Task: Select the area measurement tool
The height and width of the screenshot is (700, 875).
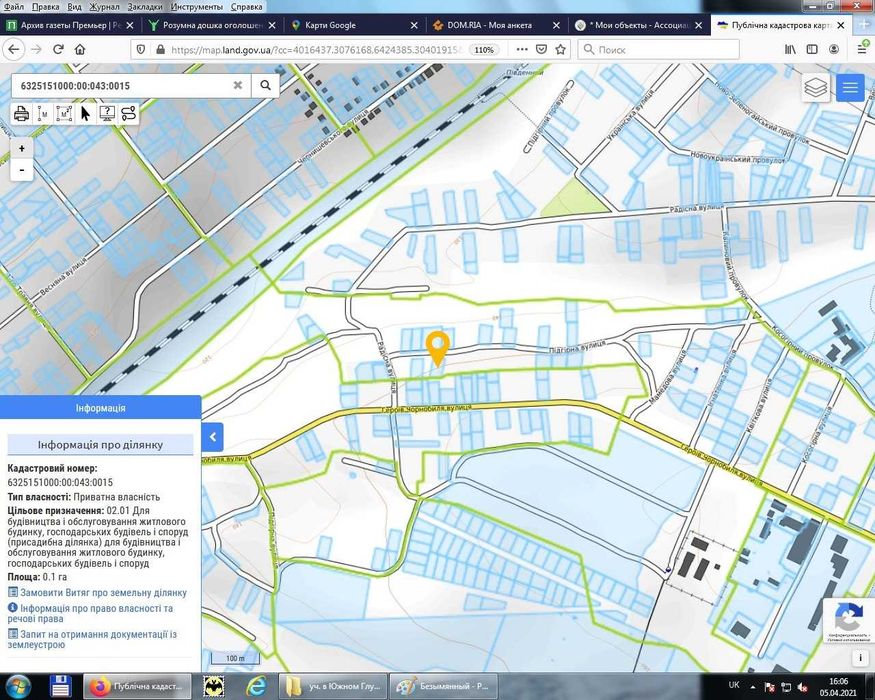Action: point(64,114)
